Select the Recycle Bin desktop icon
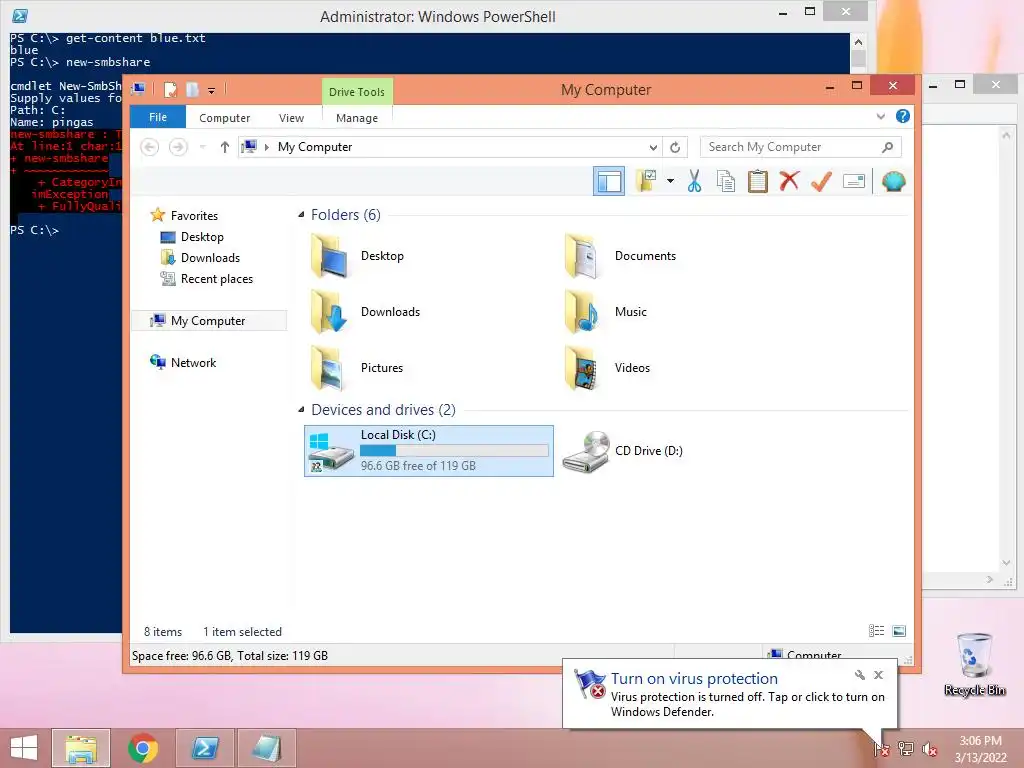Image resolution: width=1024 pixels, height=768 pixels. pos(974,664)
